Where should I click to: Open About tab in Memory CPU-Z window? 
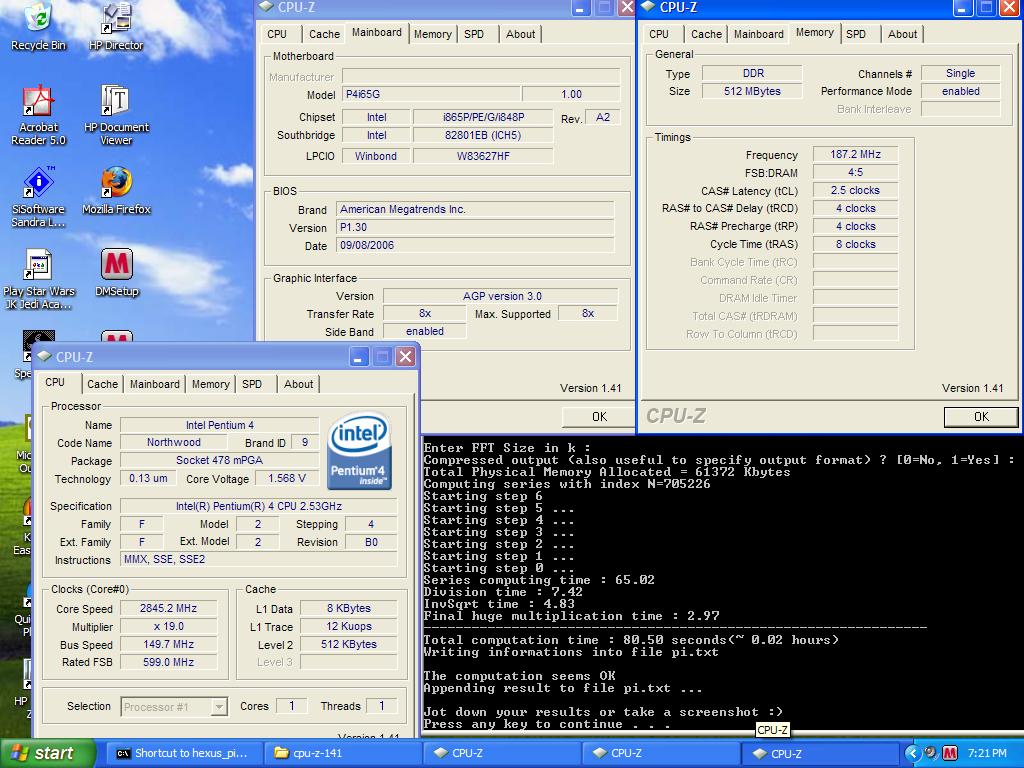[903, 34]
